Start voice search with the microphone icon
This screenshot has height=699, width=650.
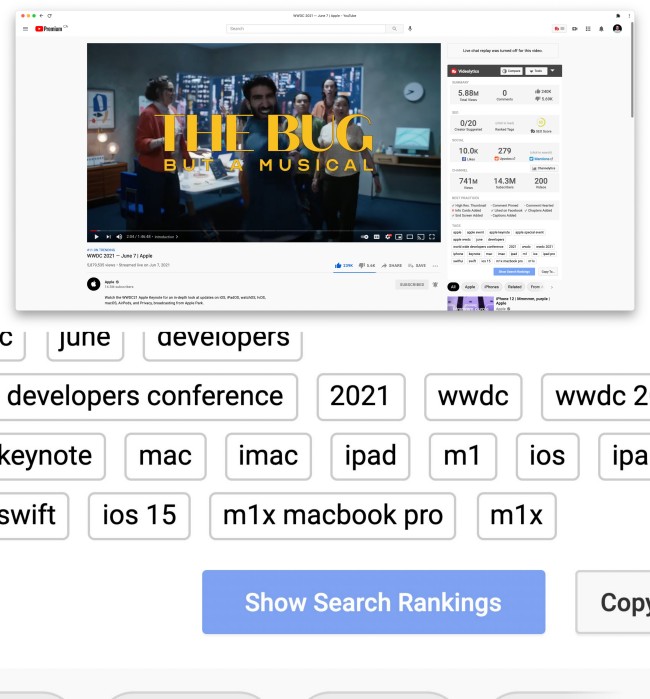coord(410,29)
